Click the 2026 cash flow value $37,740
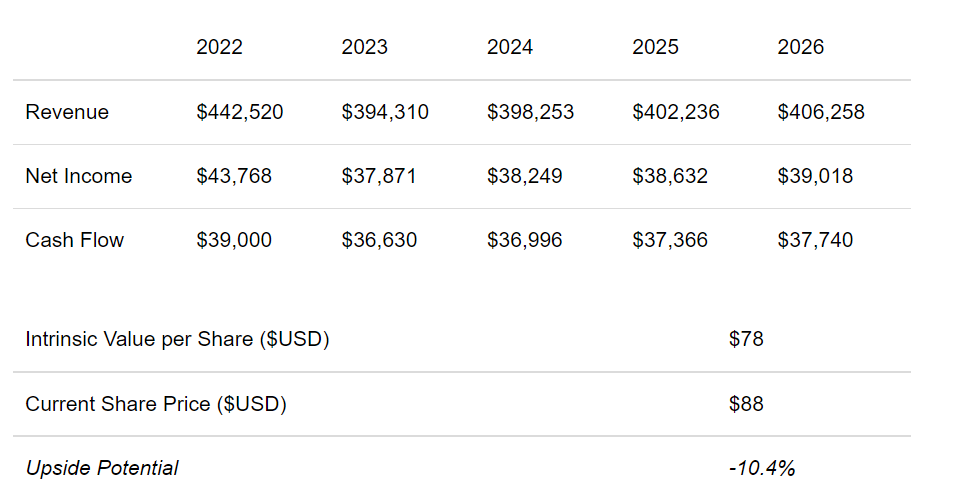This screenshot has height=498, width=953. [815, 240]
